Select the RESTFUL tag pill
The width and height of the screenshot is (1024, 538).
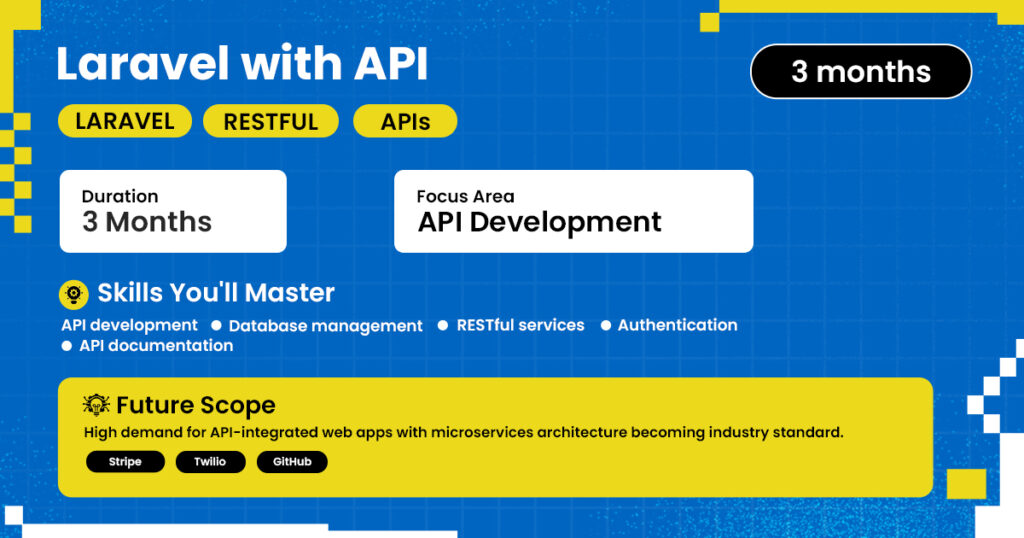[x=271, y=121]
